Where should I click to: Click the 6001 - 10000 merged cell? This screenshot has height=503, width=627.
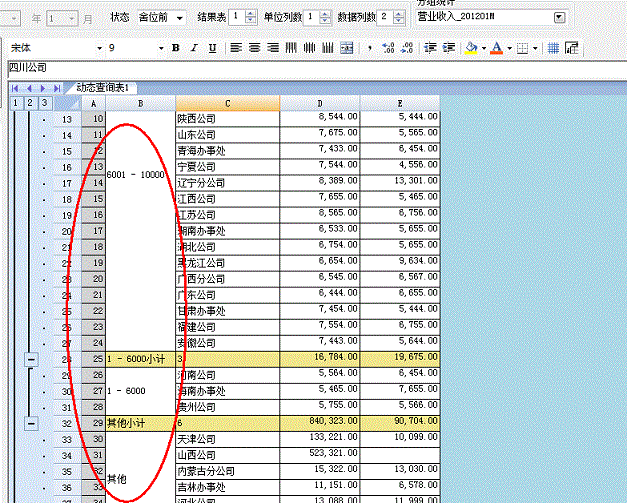[140, 231]
